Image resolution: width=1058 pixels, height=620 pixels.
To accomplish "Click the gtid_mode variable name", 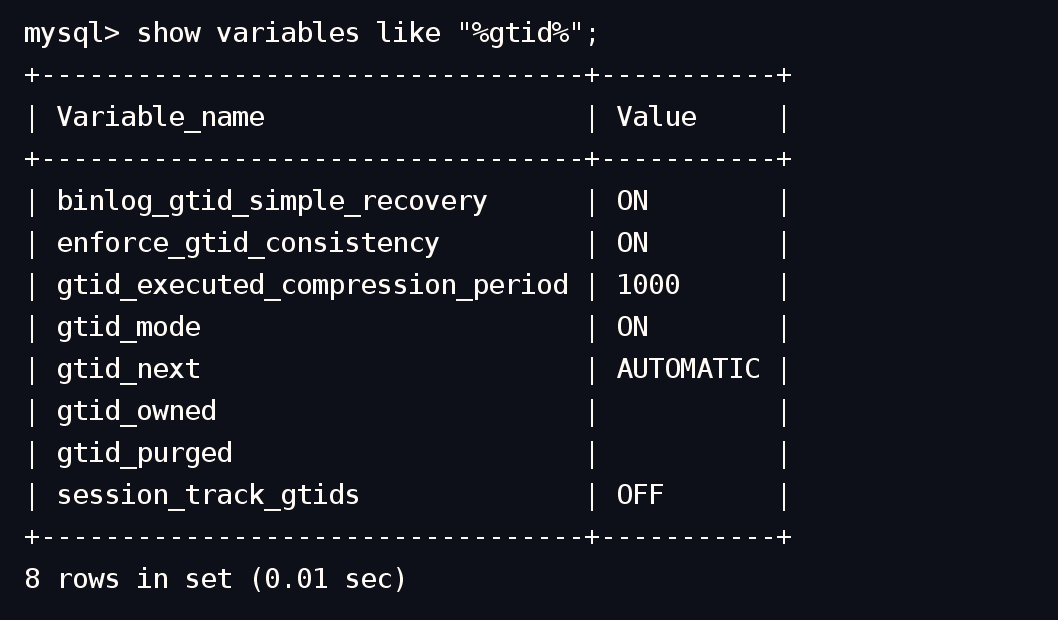I will (x=128, y=327).
